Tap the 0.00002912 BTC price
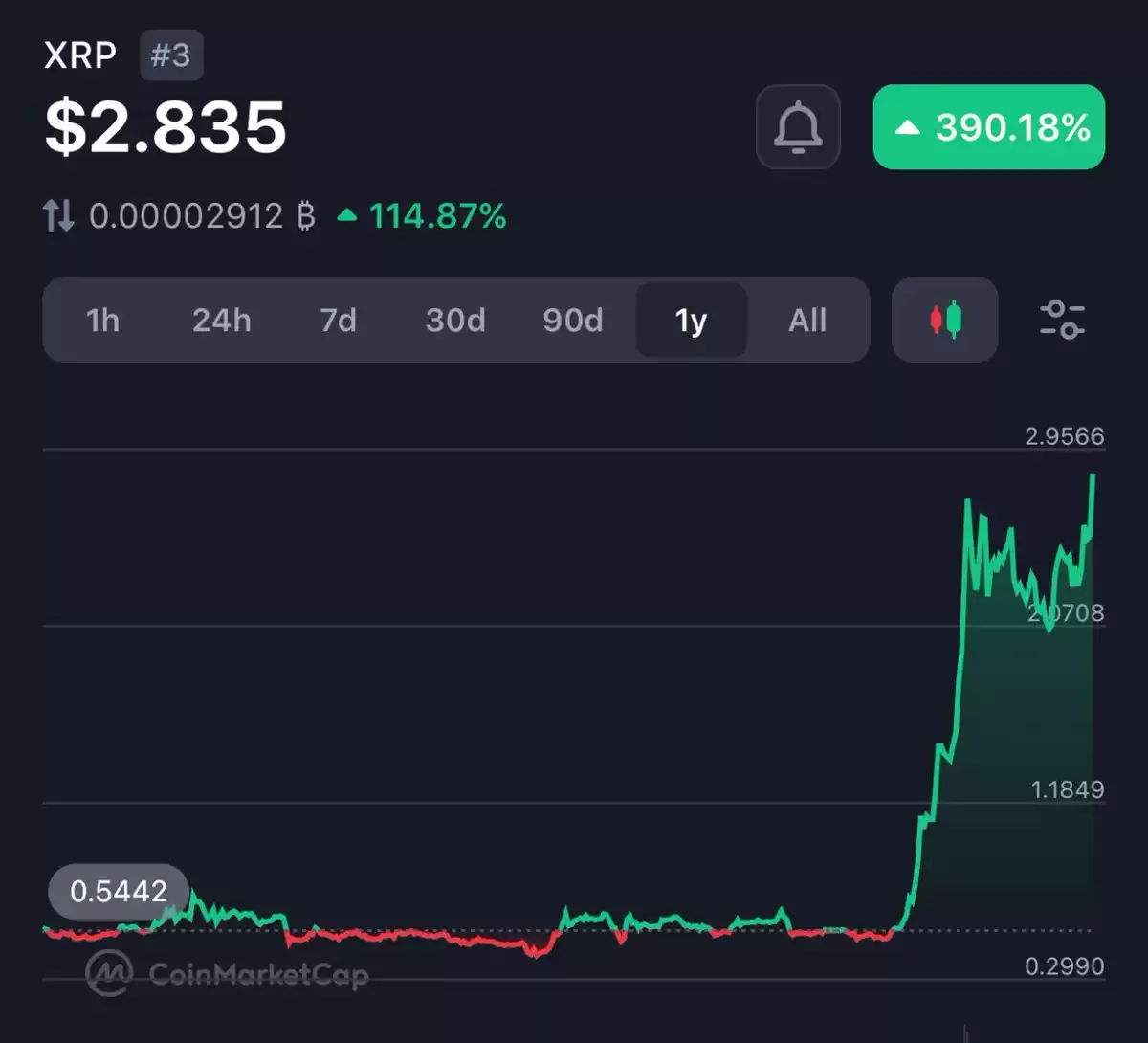Viewport: 1148px width, 1043px height. [202, 216]
